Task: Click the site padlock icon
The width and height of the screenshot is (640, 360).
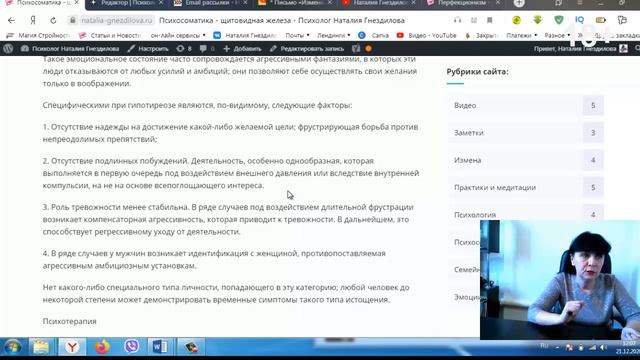Action: pyautogui.click(x=73, y=20)
